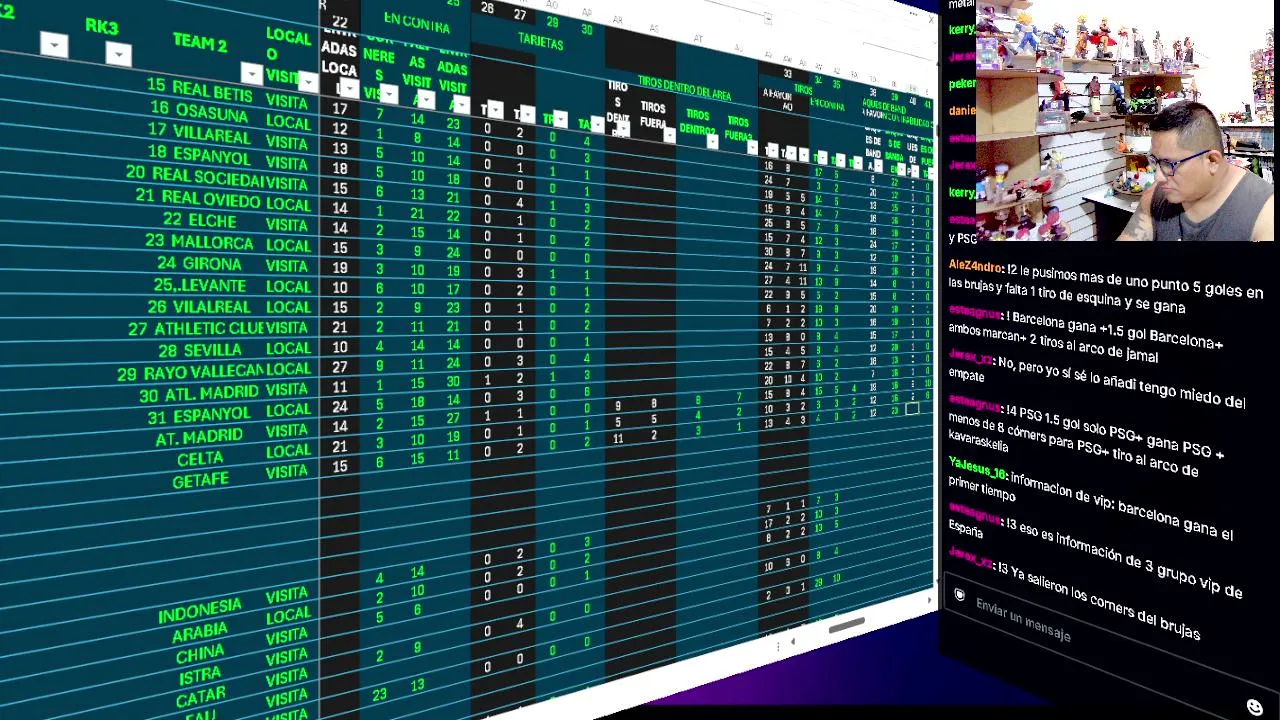Grab the spreadsheet horizontal scrollbar thumb

[x=846, y=625]
